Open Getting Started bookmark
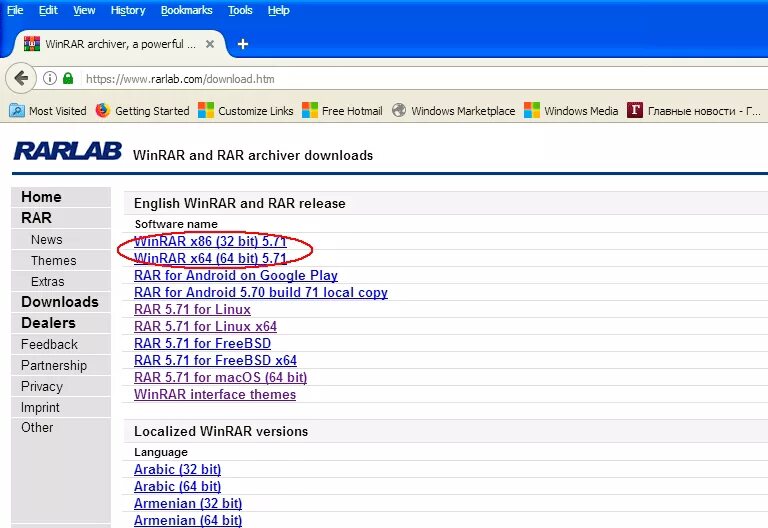The image size is (768, 528). 142,111
